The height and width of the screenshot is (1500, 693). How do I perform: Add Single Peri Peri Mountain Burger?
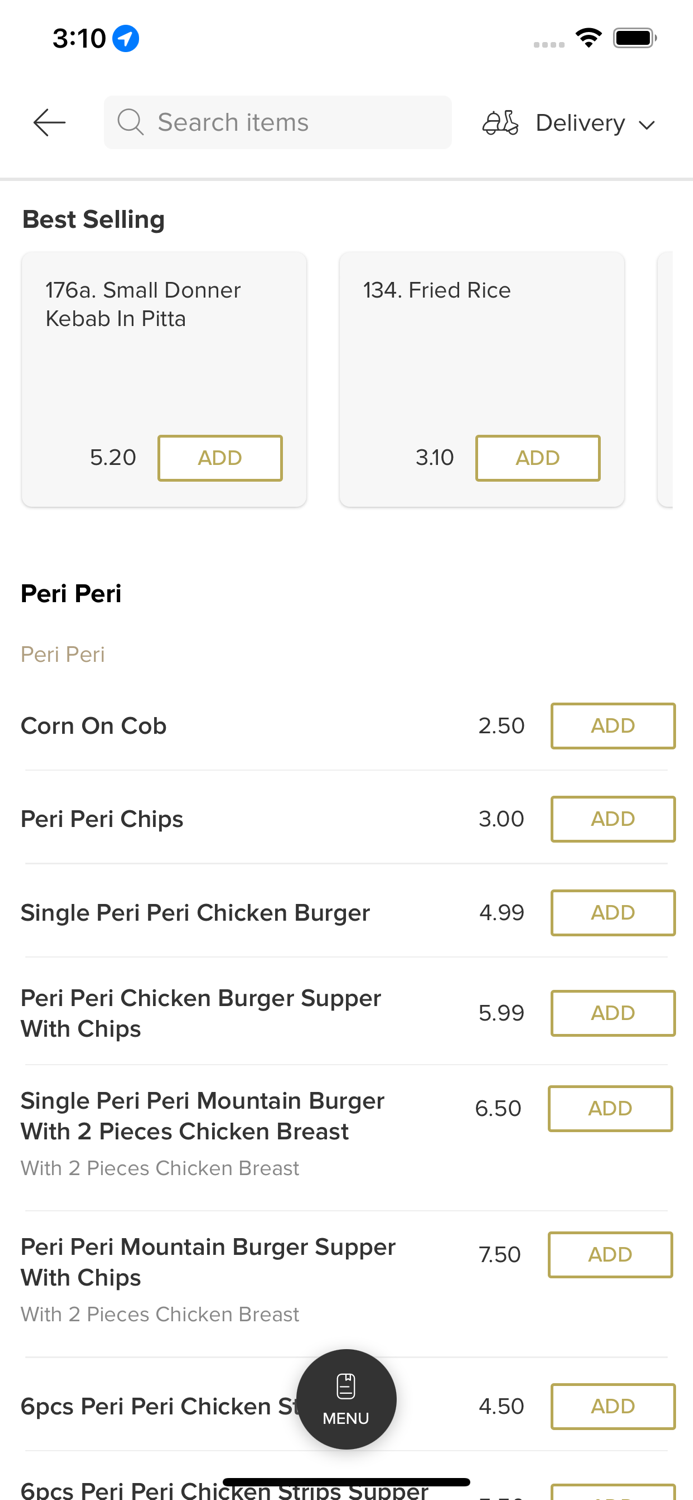(610, 1108)
